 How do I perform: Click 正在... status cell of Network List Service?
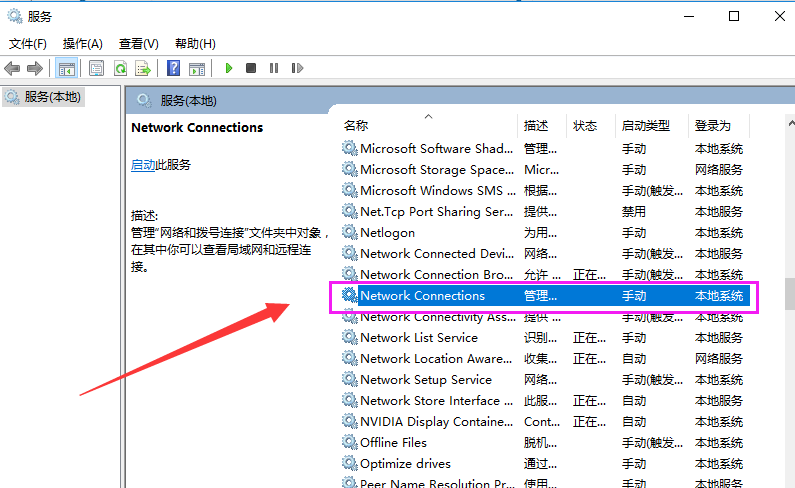click(x=589, y=338)
